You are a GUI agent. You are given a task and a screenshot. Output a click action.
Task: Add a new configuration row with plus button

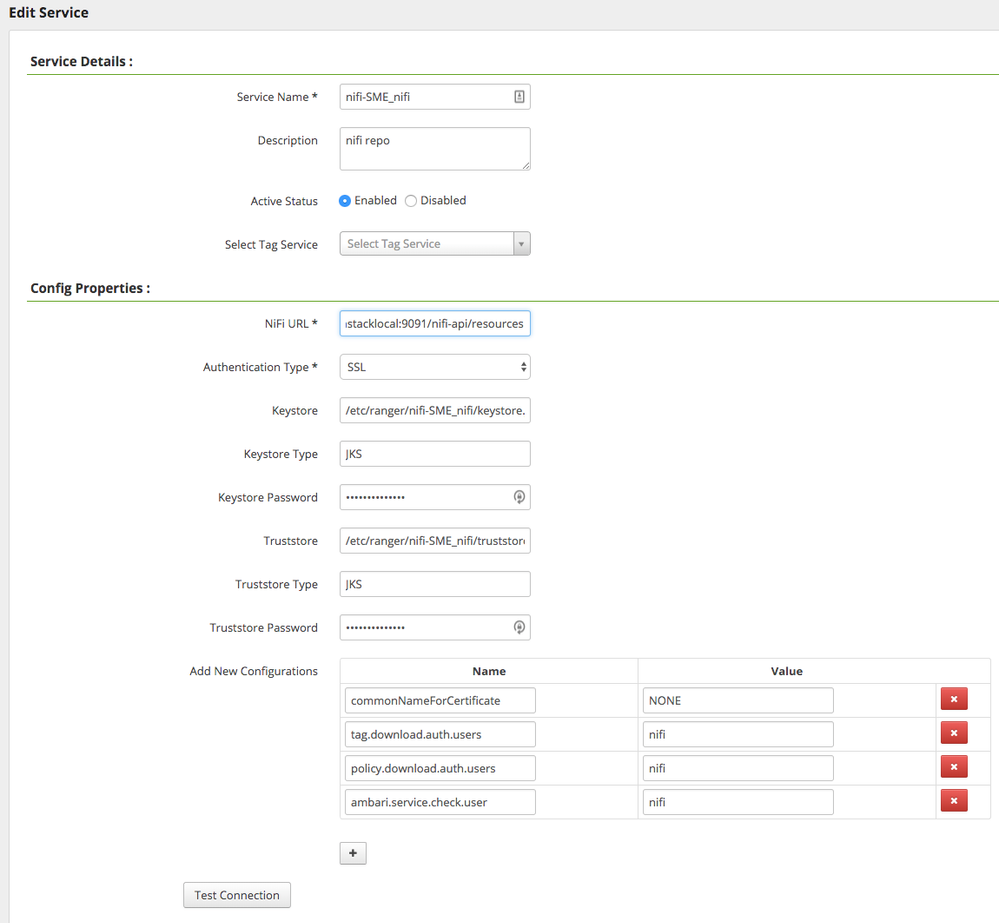click(x=353, y=853)
